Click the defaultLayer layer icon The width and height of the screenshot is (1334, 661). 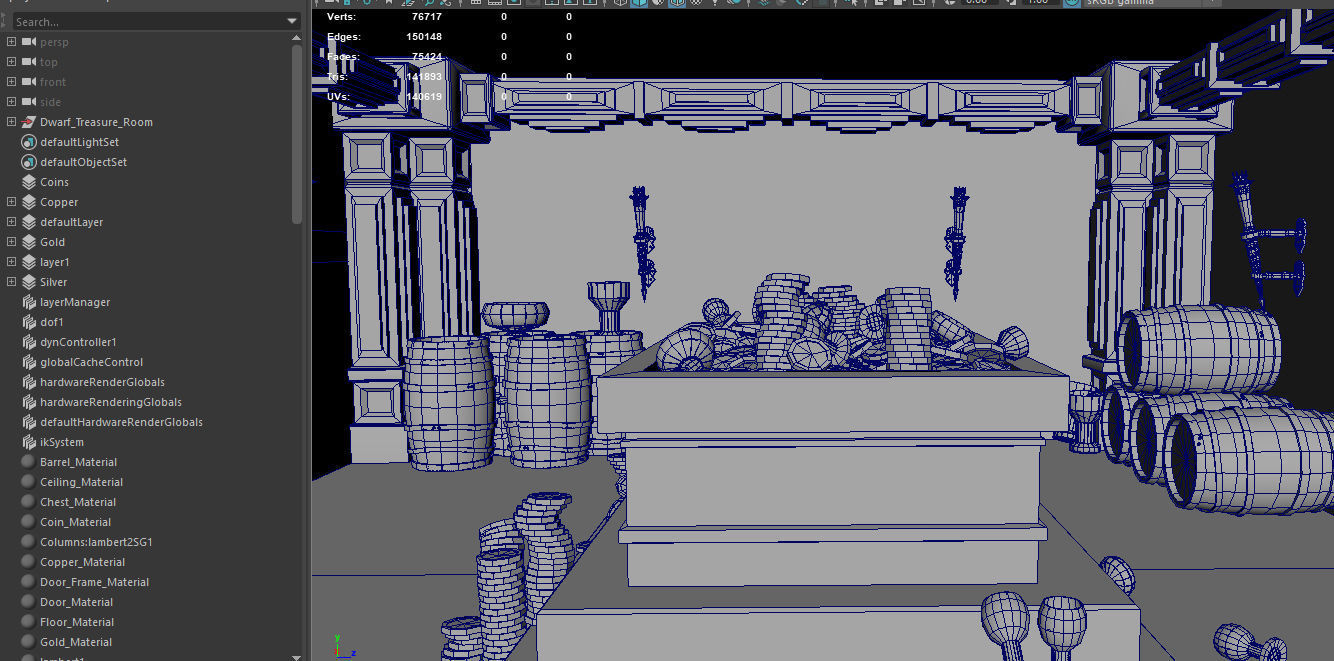tap(29, 222)
